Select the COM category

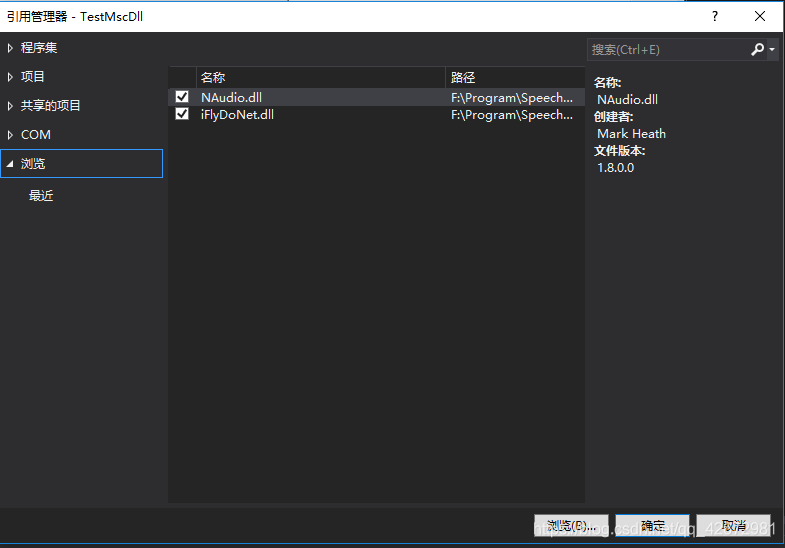coord(36,135)
